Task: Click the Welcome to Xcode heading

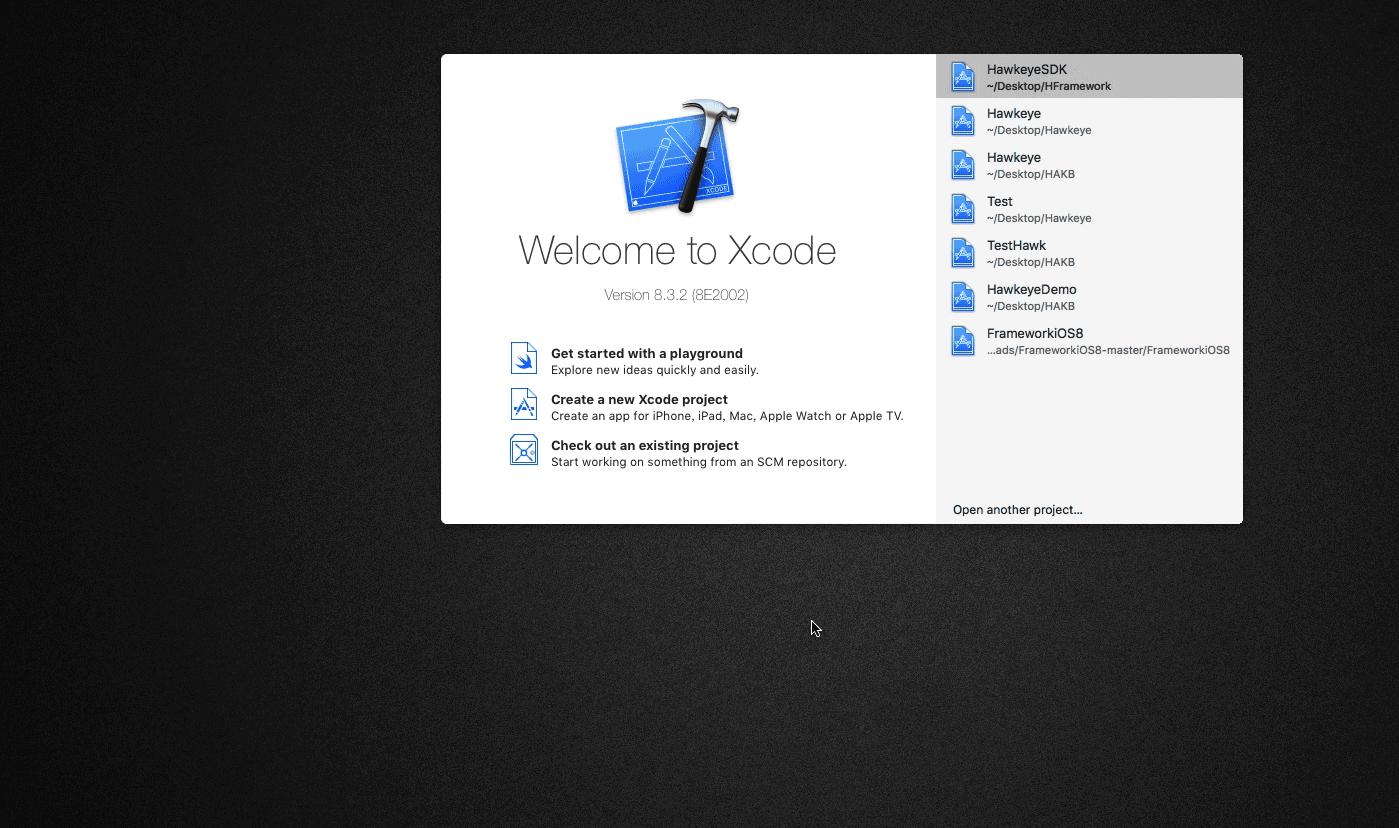Action: pyautogui.click(x=677, y=250)
